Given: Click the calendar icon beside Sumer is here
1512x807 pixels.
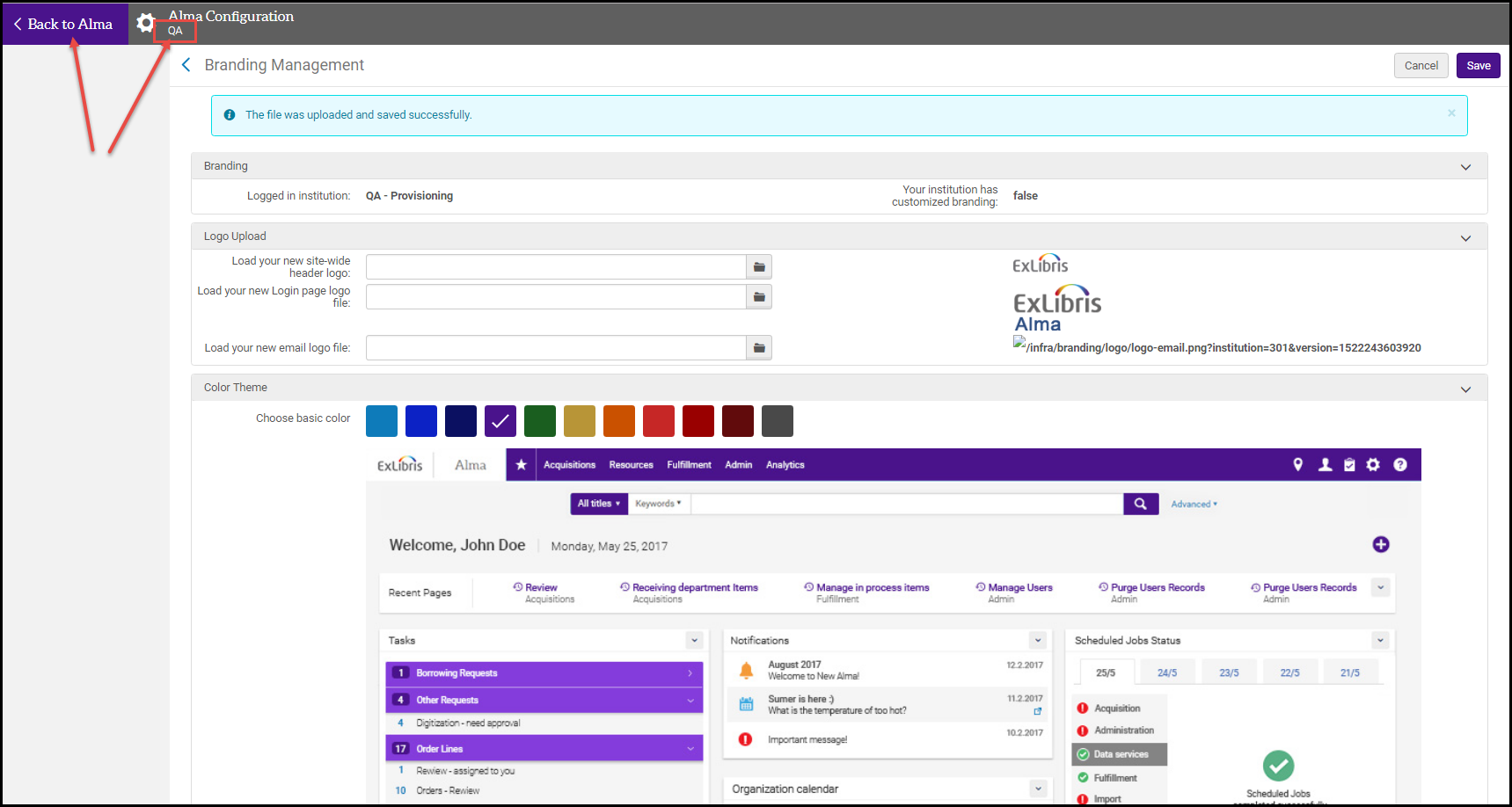Looking at the screenshot, I should [x=746, y=704].
